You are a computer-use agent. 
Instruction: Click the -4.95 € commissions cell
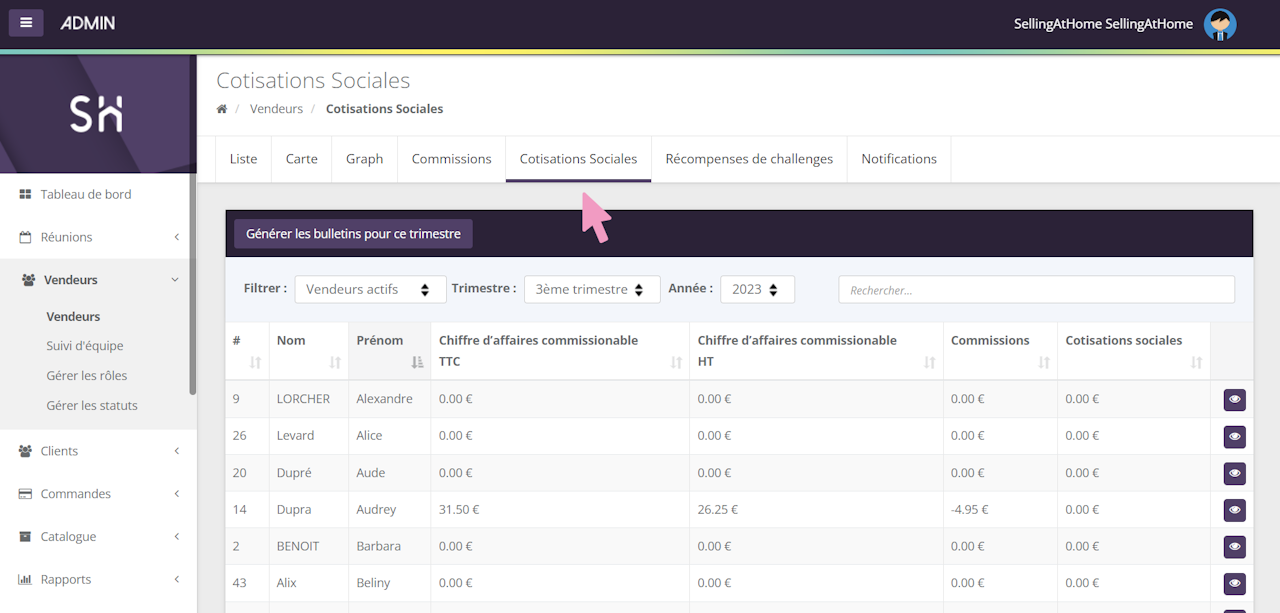1000,509
